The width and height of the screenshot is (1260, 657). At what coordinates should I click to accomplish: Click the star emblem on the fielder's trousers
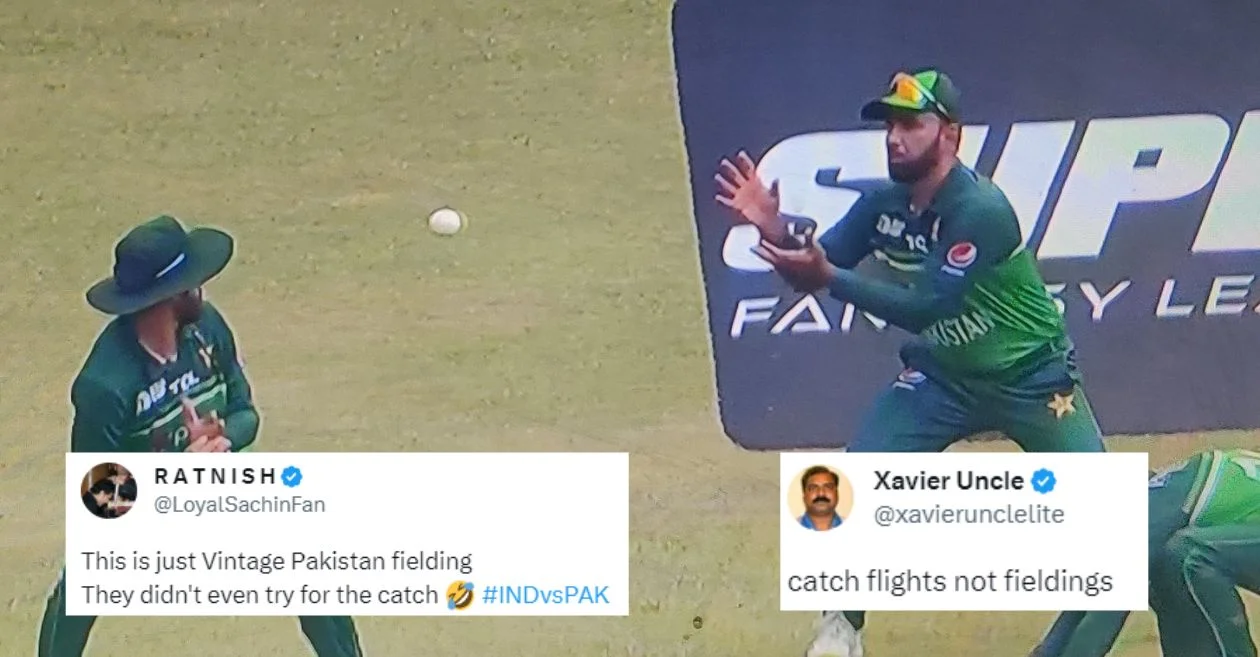1061,404
